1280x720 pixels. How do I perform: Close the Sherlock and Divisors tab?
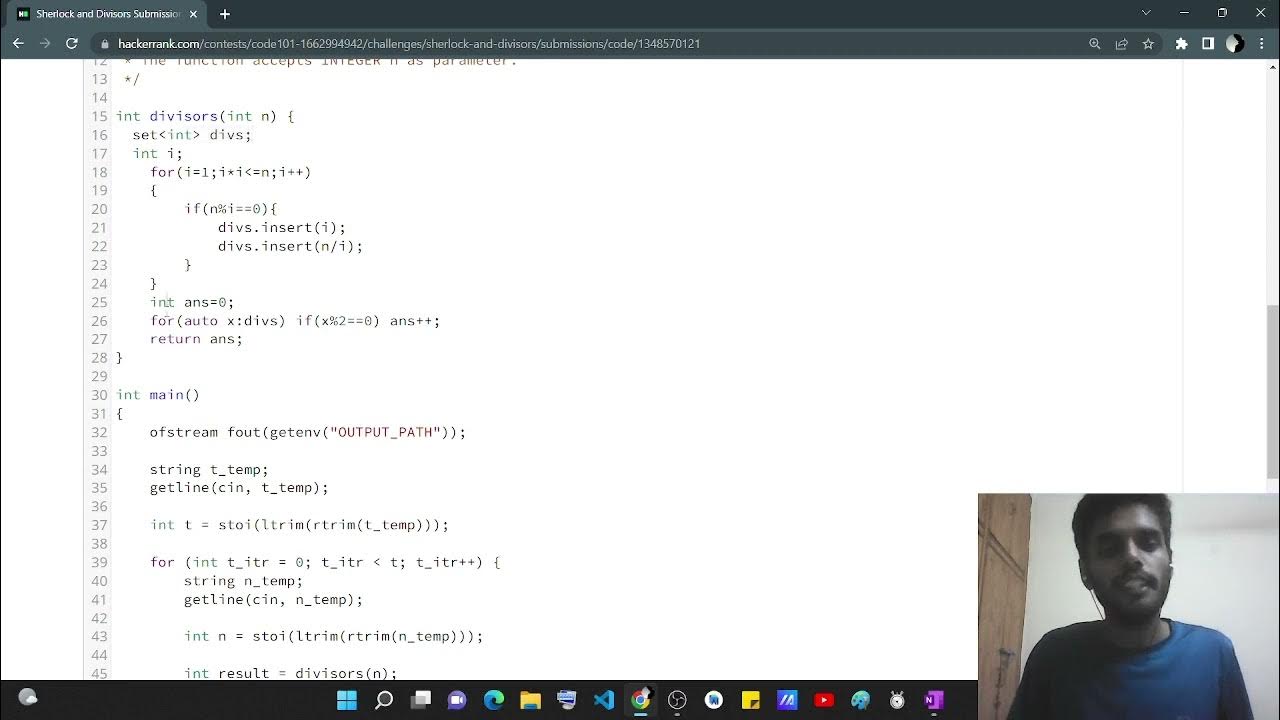tap(193, 14)
